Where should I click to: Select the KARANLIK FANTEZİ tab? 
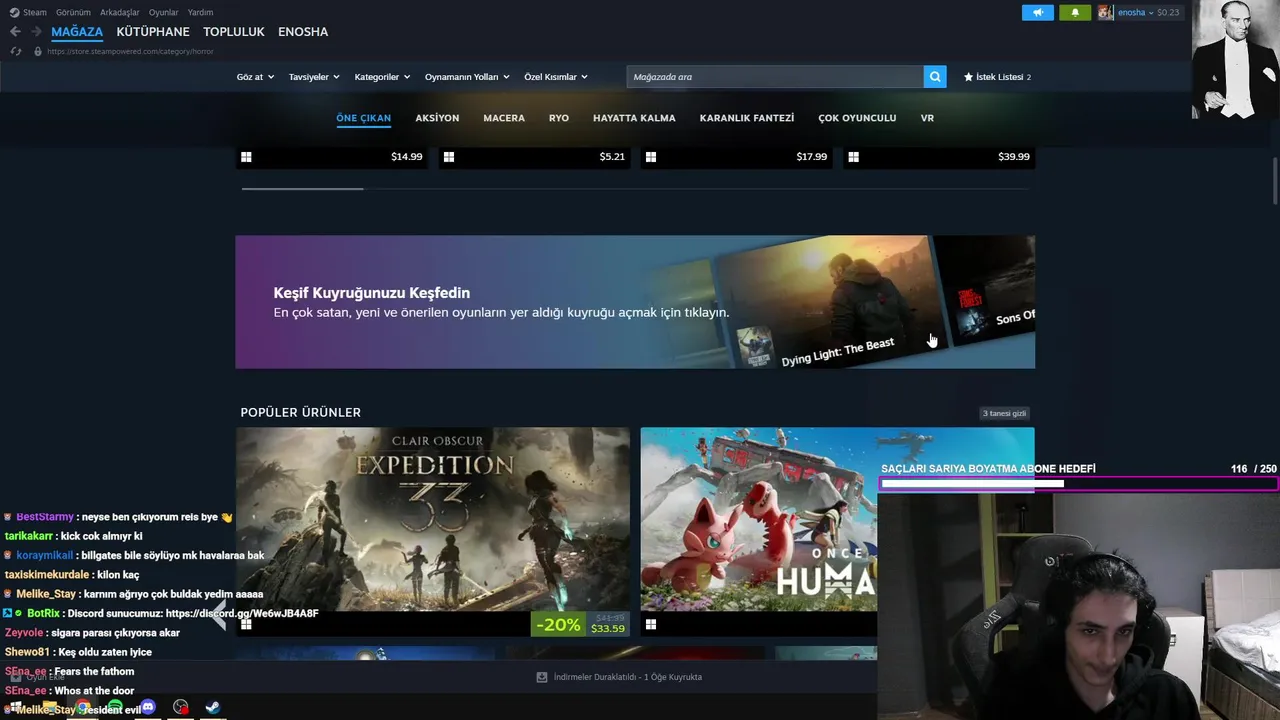coord(747,118)
